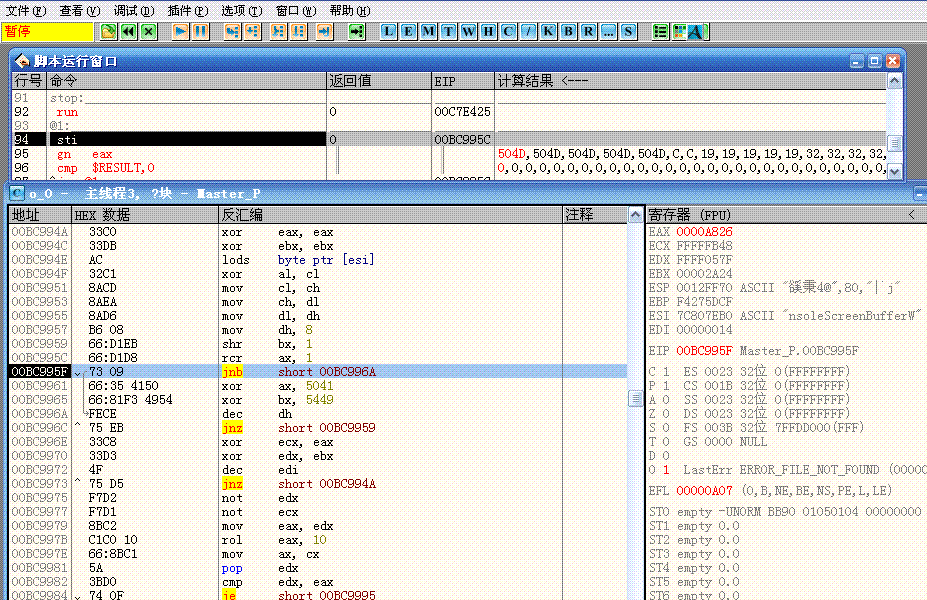Open Patches window with slash button
Image resolution: width=927 pixels, height=600 pixels.
tap(529, 31)
